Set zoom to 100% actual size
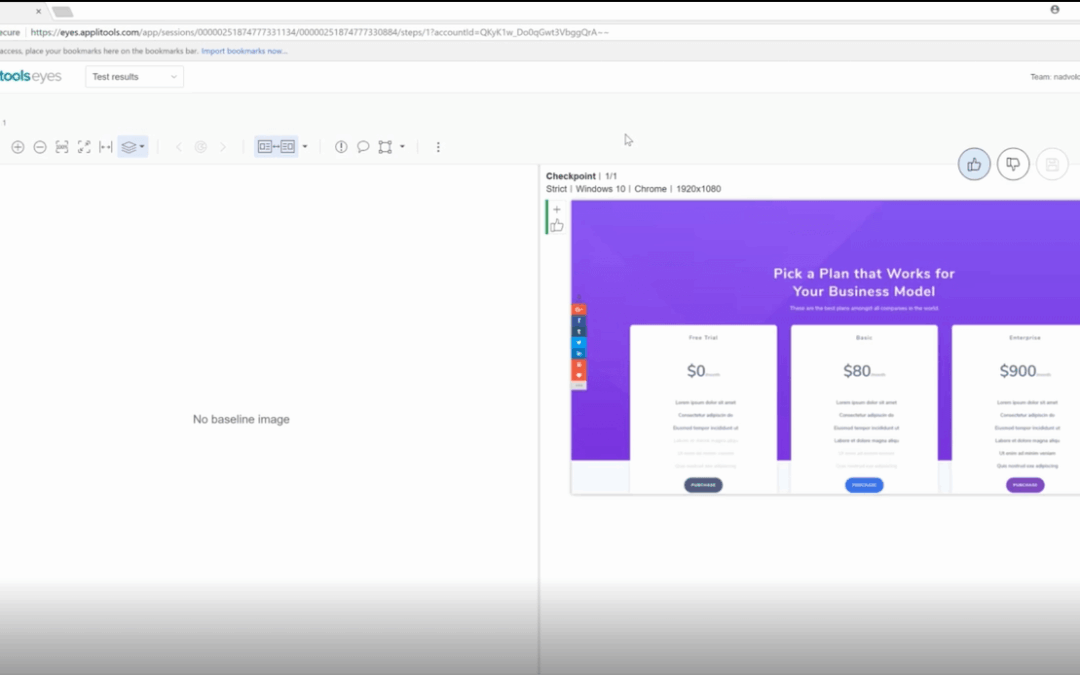This screenshot has height=675, width=1080. [x=62, y=147]
